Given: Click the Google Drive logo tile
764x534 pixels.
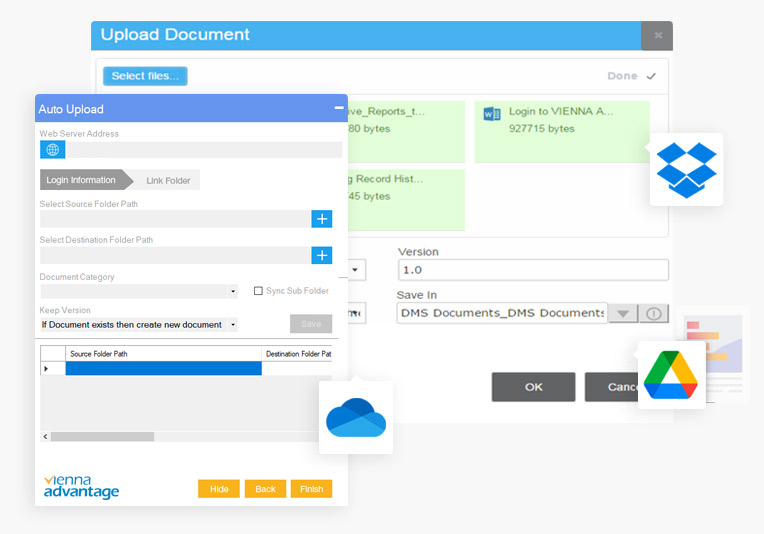Looking at the screenshot, I should pos(671,375).
